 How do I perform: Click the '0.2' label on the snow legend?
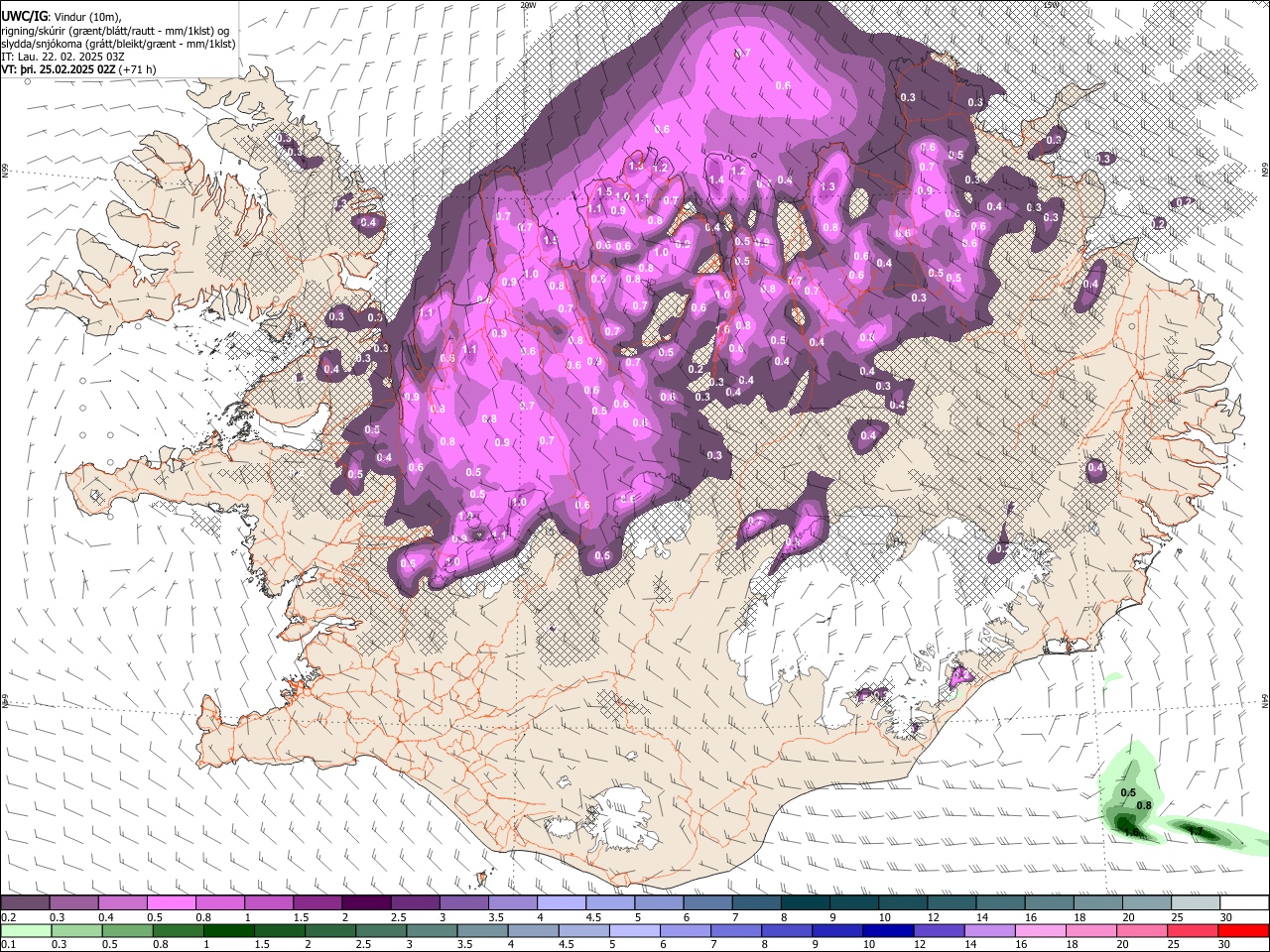point(9,917)
